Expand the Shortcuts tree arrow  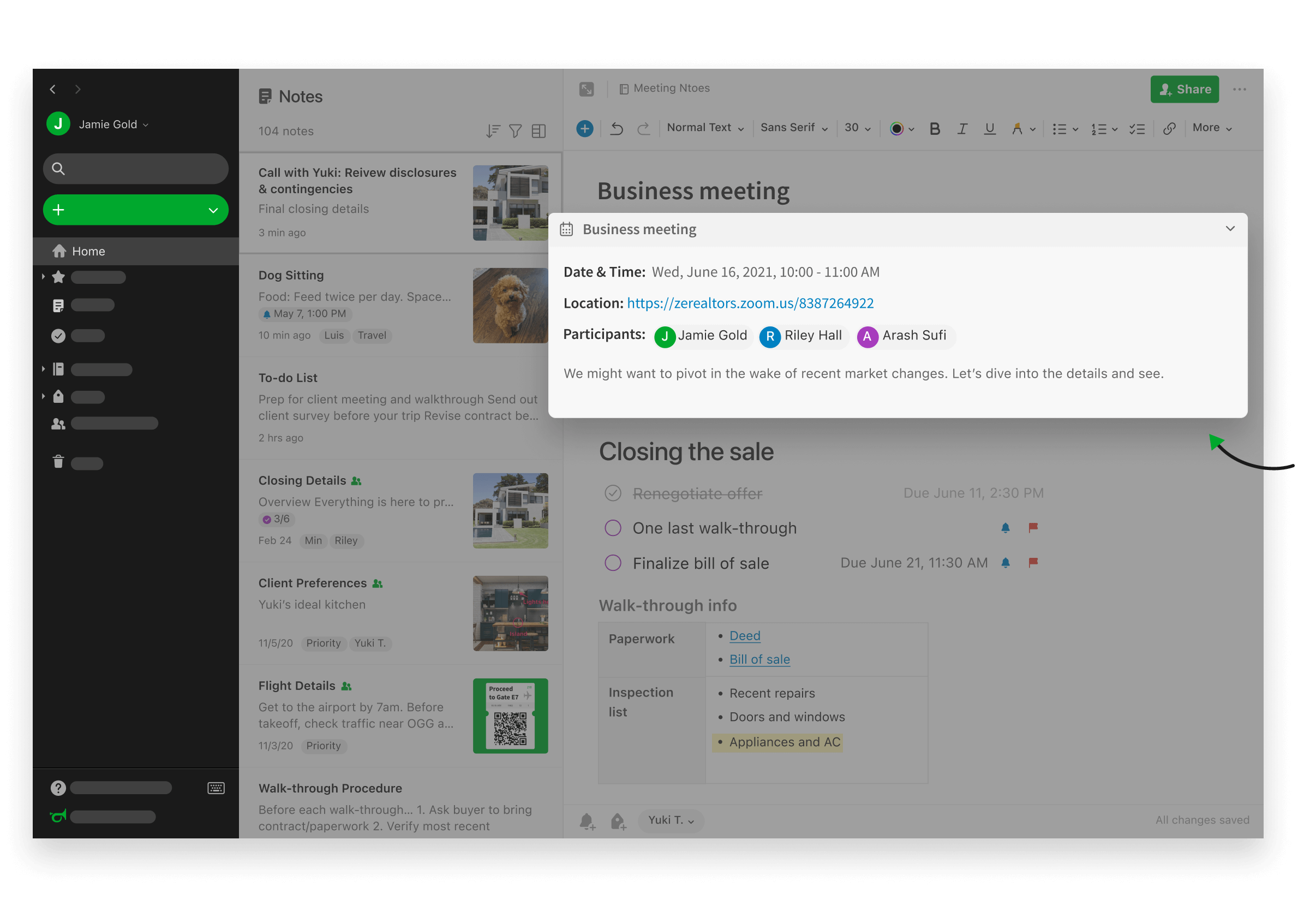(43, 277)
